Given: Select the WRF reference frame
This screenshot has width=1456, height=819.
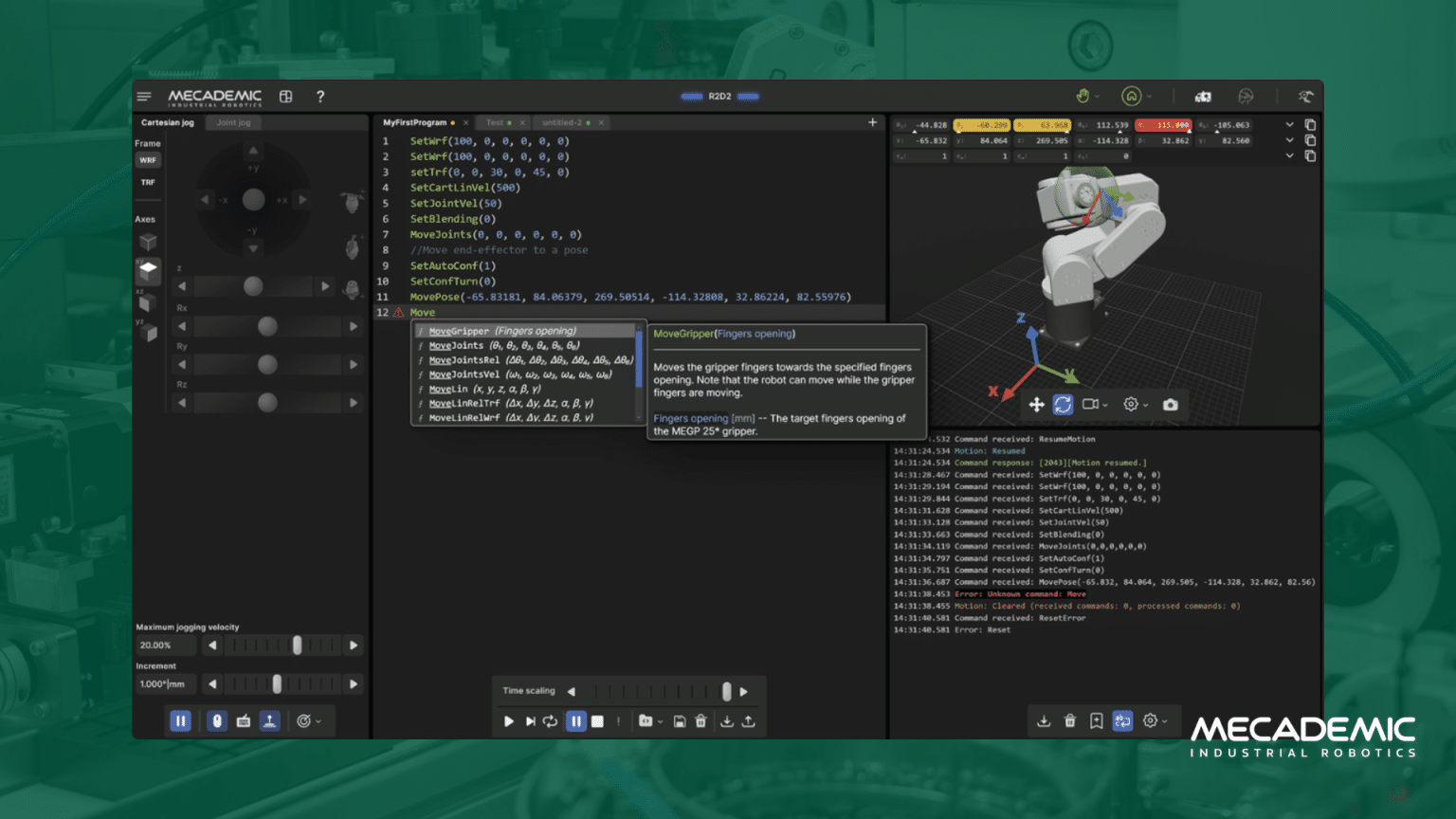Looking at the screenshot, I should [148, 160].
